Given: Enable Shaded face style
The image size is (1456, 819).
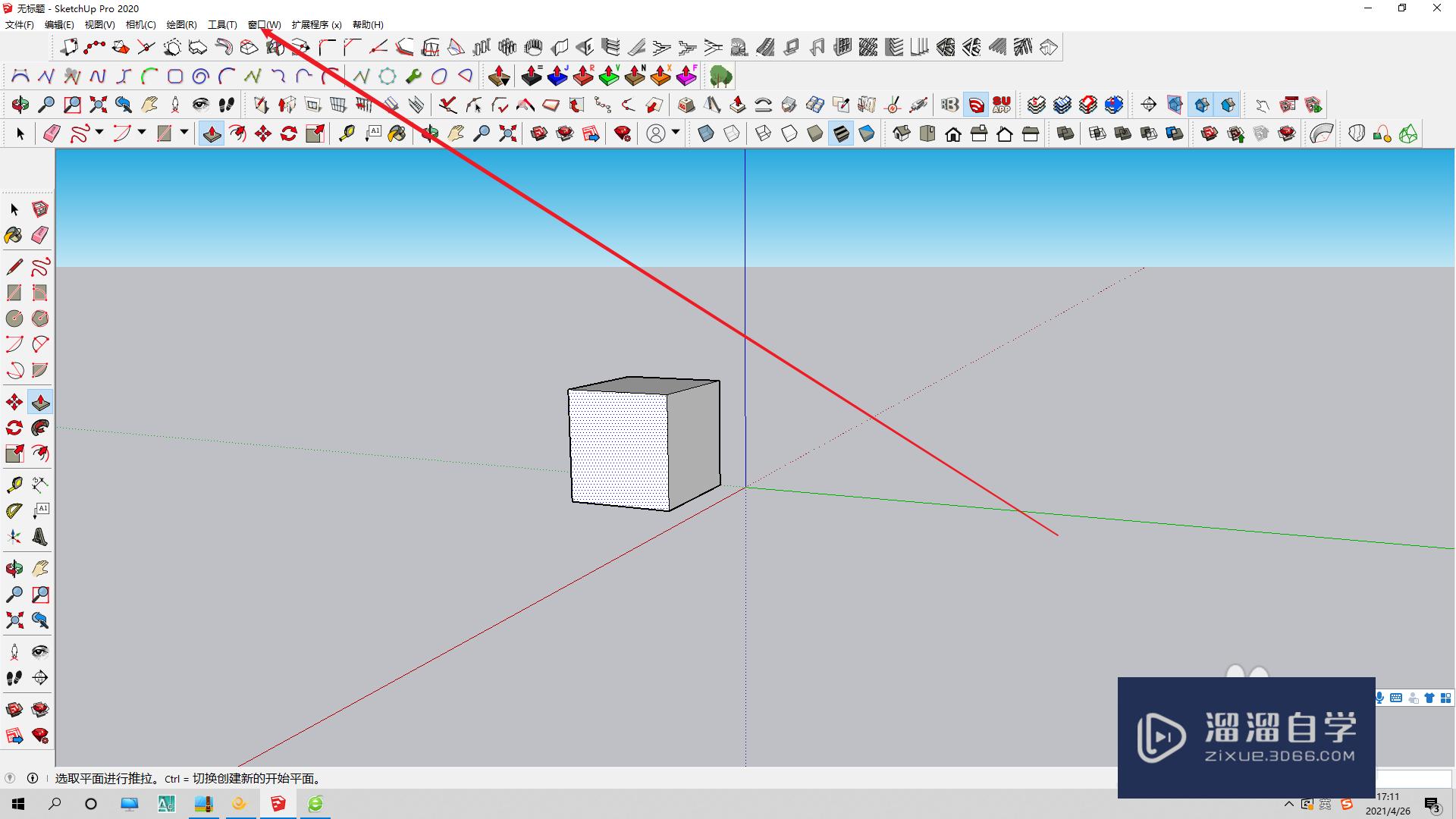Looking at the screenshot, I should (815, 134).
